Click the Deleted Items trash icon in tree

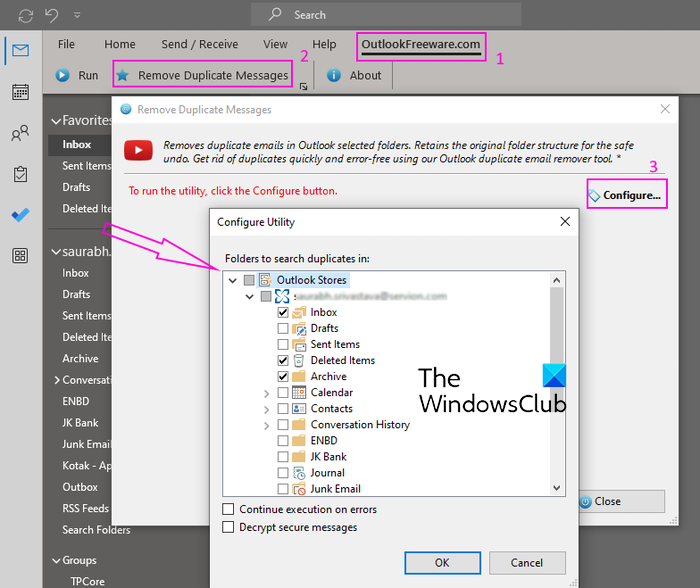pyautogui.click(x=299, y=360)
